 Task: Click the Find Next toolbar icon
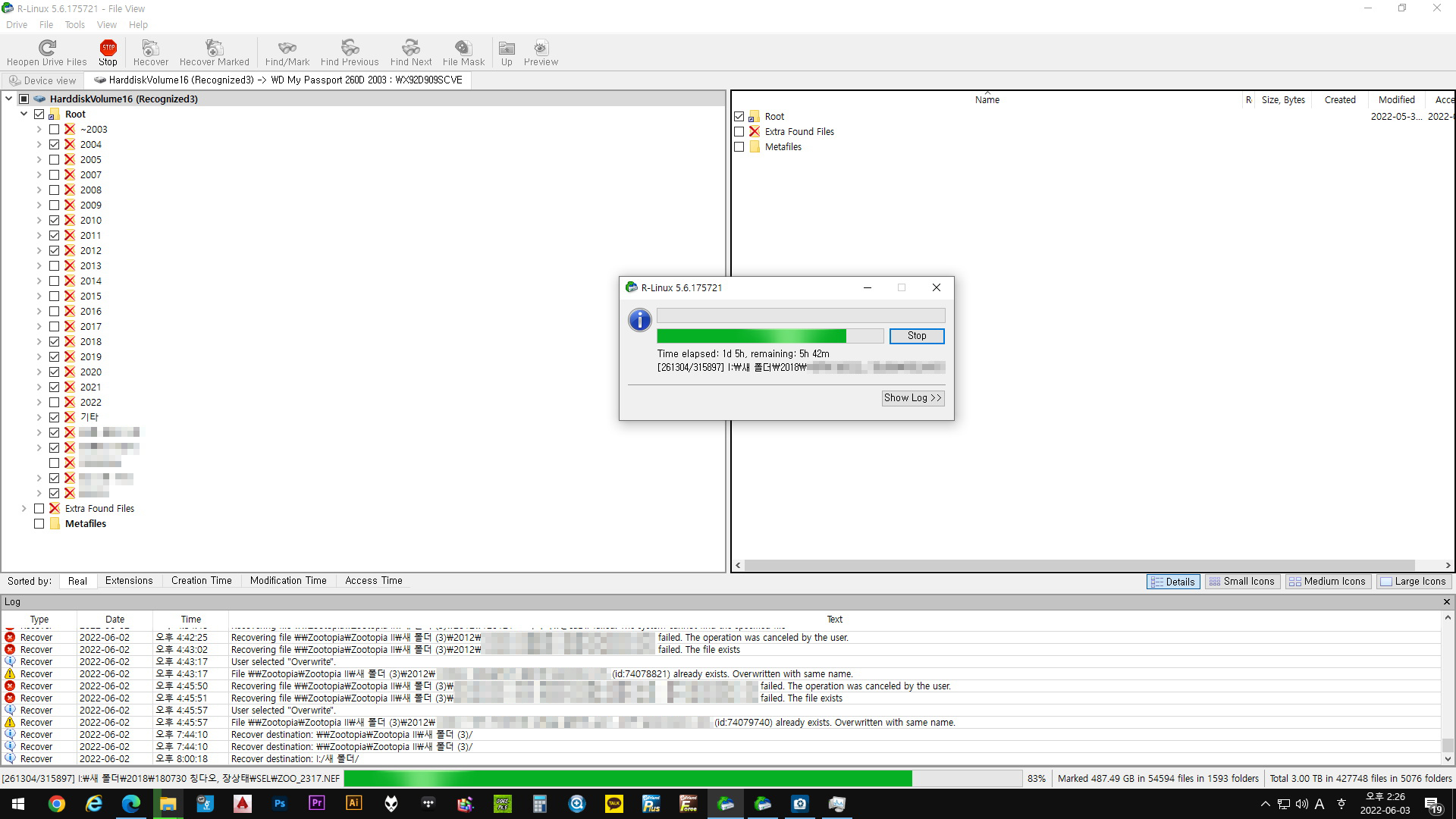[410, 49]
